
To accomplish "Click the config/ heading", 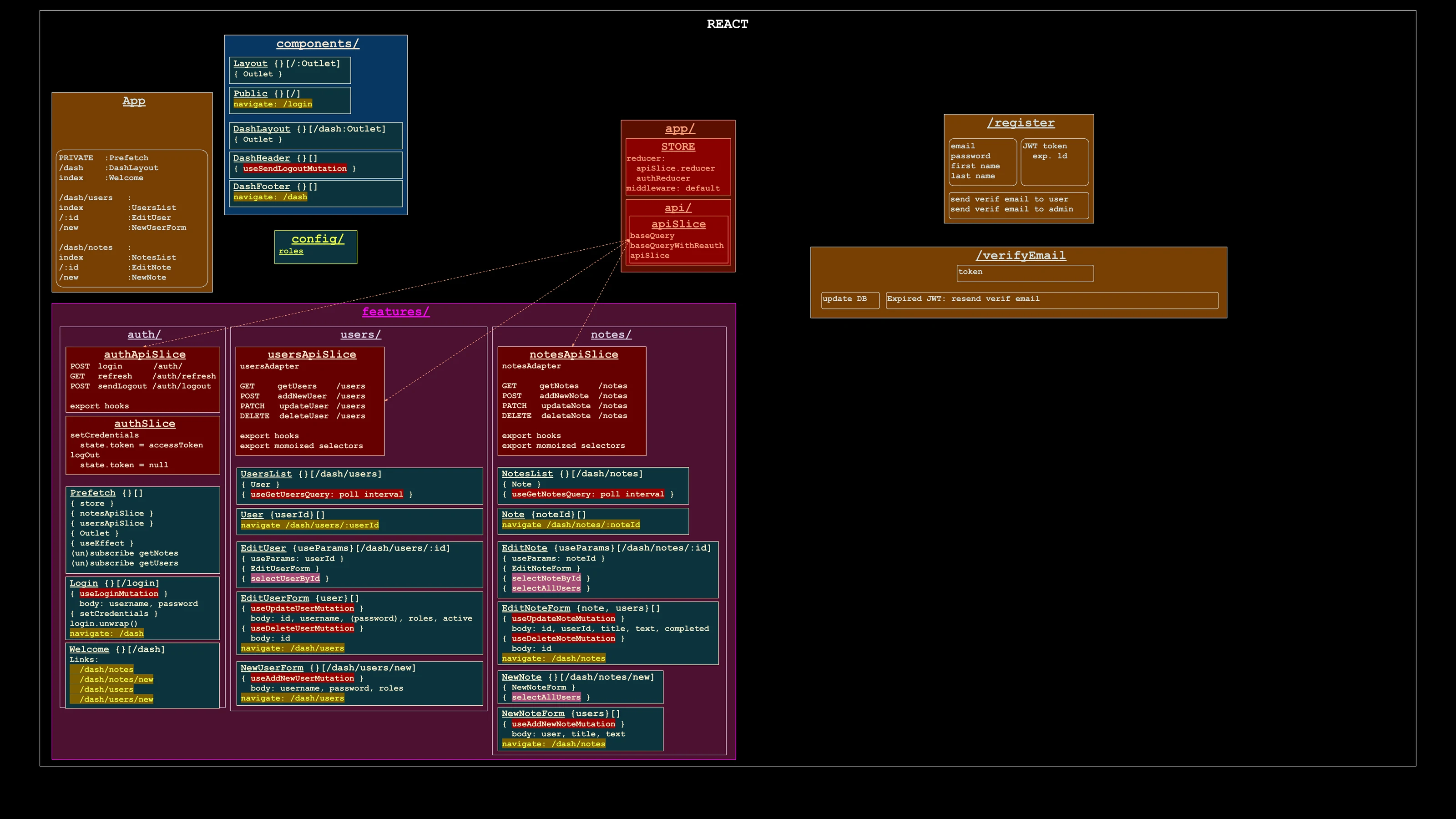I will 318,239.
